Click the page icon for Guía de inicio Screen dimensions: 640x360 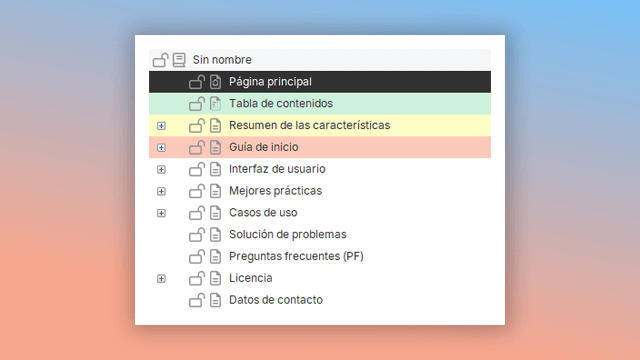pyautogui.click(x=215, y=147)
